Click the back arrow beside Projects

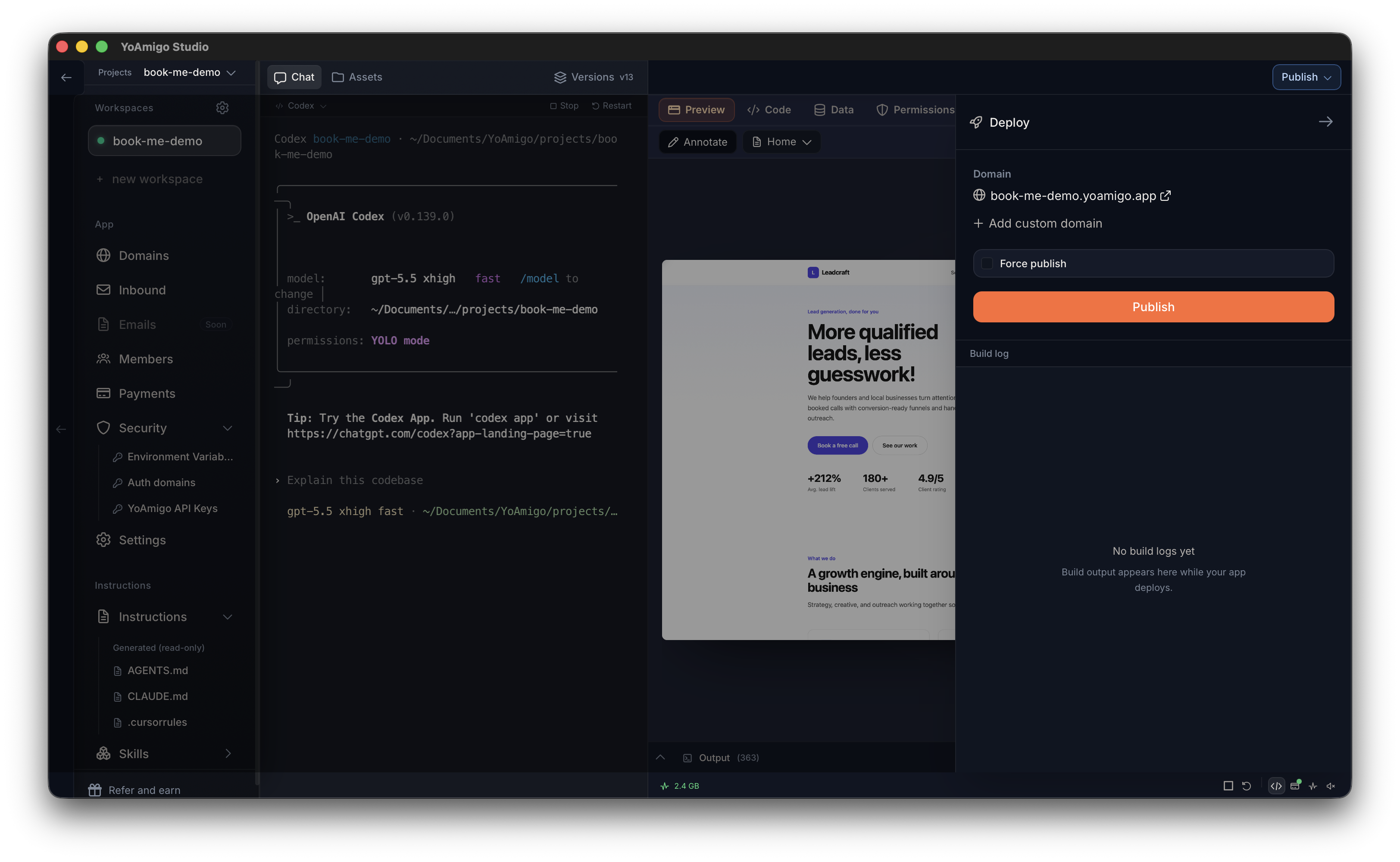tap(66, 78)
